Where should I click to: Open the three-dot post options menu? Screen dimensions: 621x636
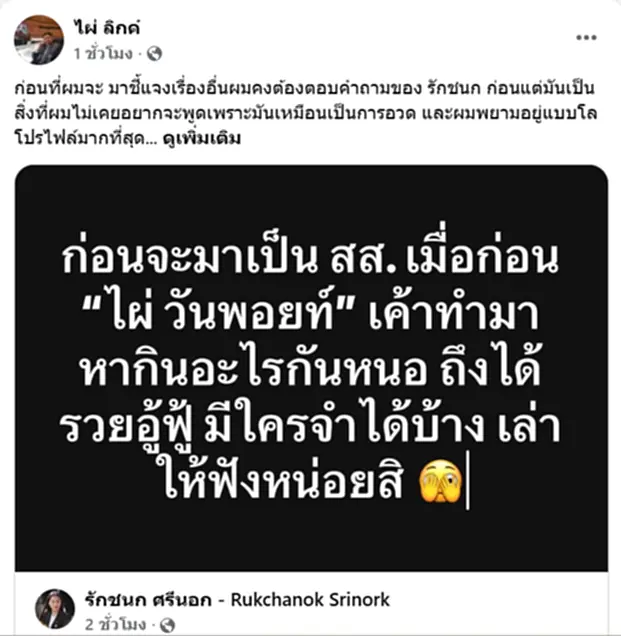point(586,38)
